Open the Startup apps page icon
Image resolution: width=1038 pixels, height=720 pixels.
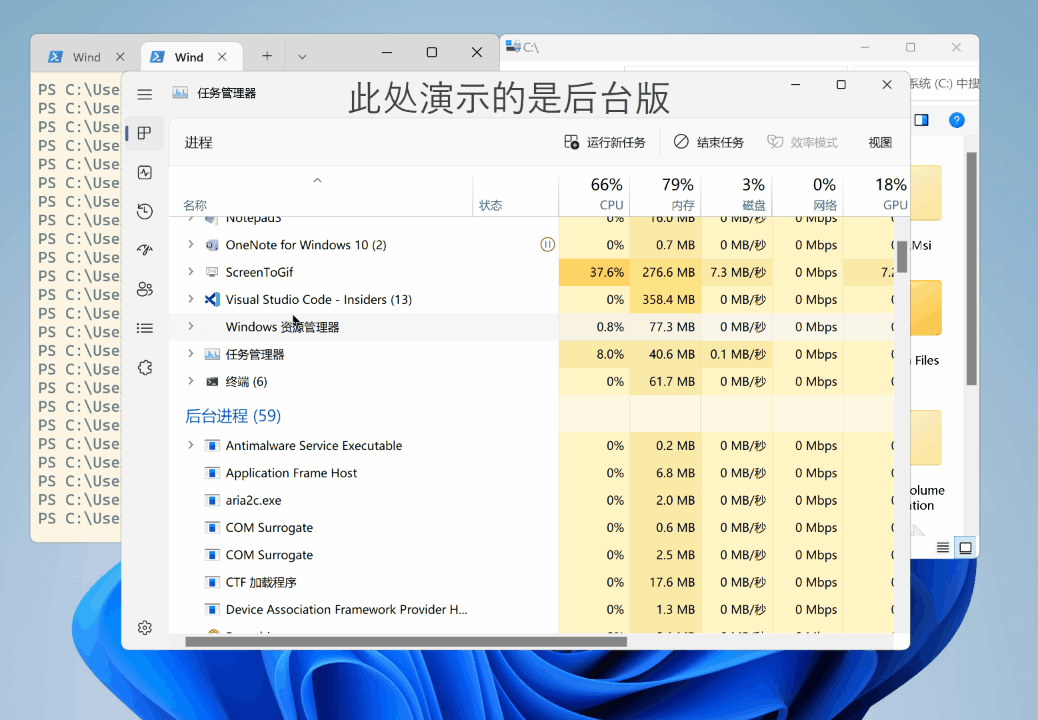pyautogui.click(x=144, y=250)
